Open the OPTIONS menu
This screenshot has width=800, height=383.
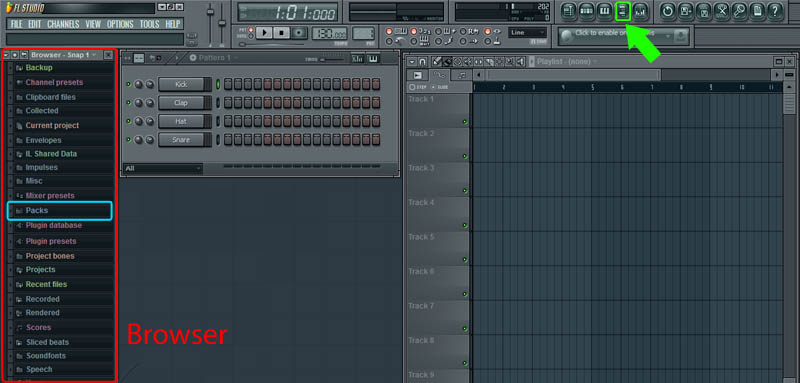(120, 24)
